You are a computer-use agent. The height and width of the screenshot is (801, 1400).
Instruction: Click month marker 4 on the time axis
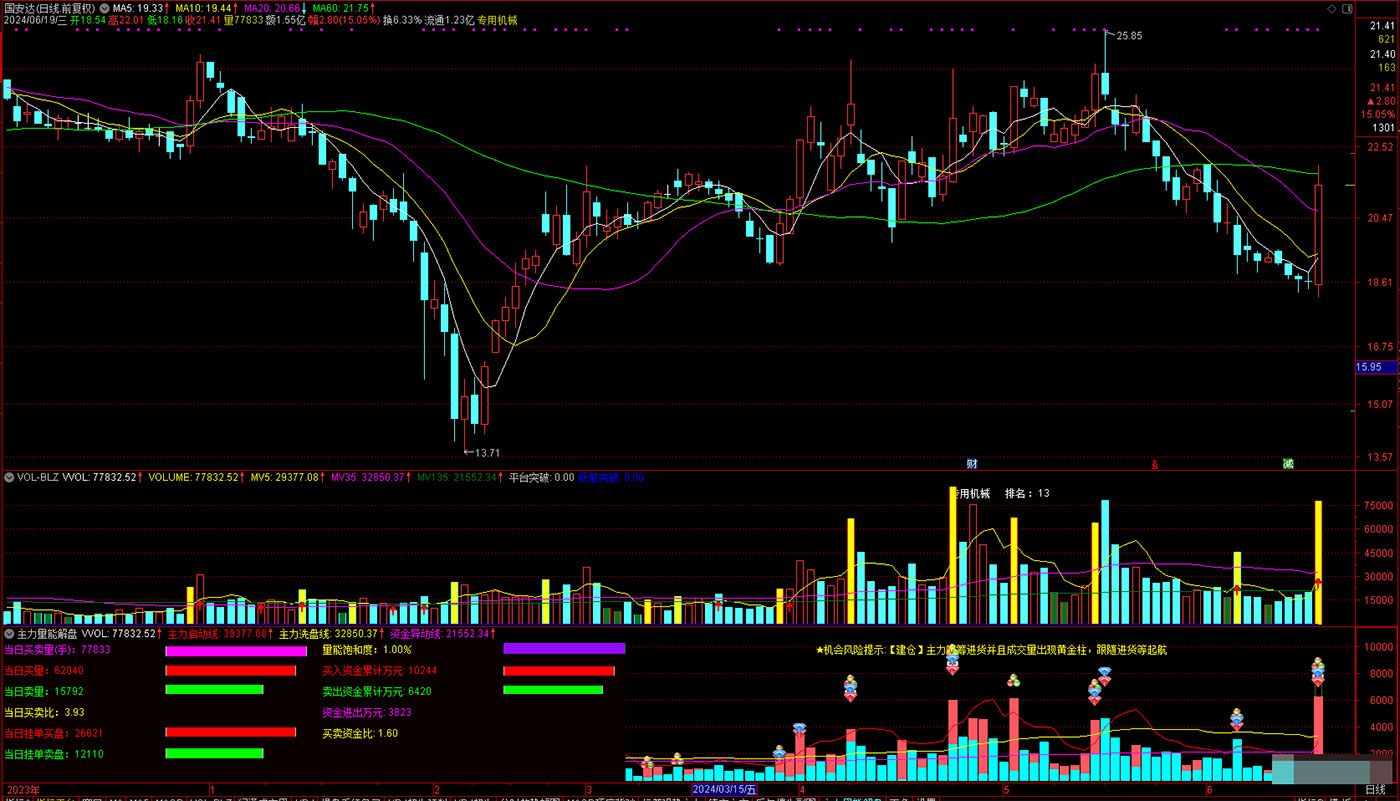803,790
